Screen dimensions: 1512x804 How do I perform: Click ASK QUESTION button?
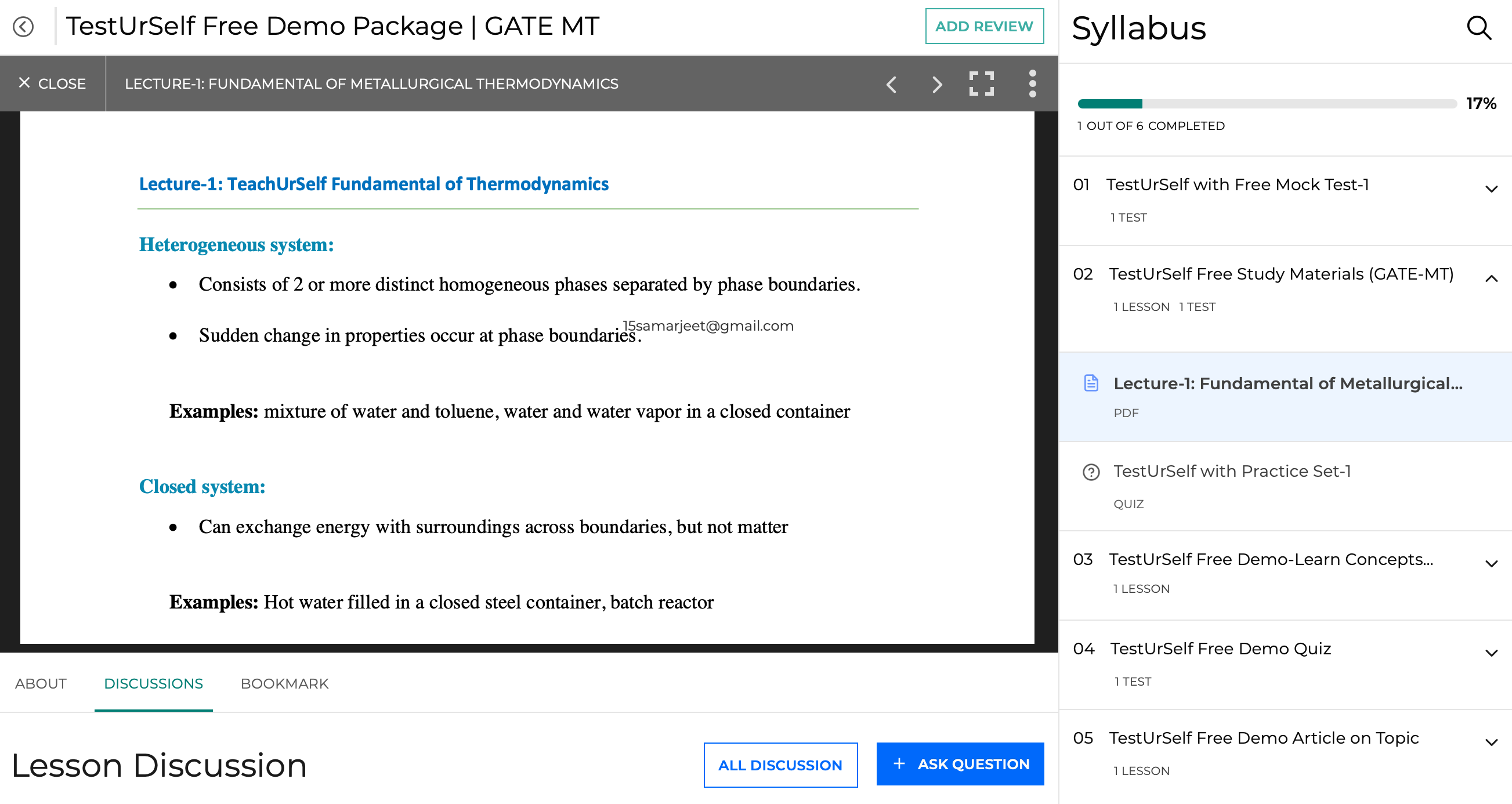(960, 763)
